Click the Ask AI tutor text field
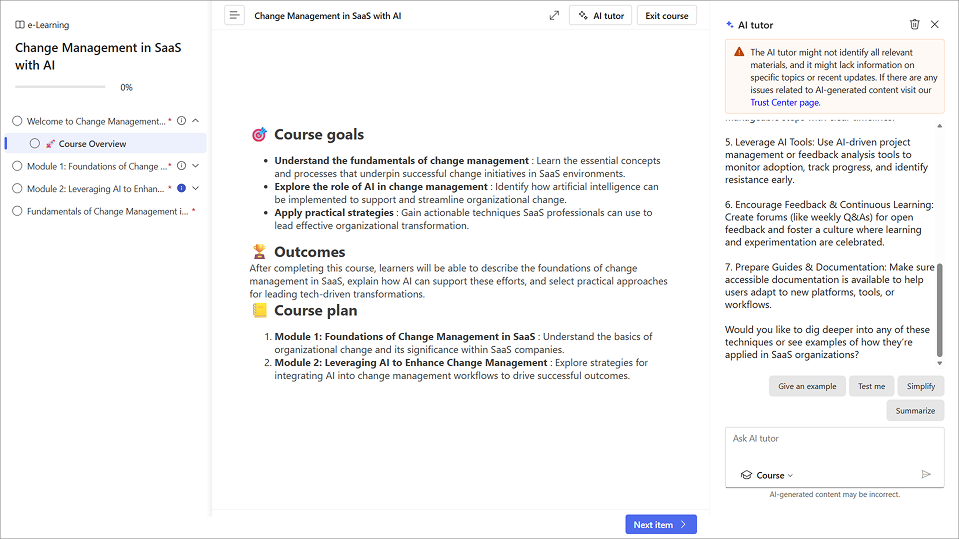The image size is (959, 539). (834, 439)
